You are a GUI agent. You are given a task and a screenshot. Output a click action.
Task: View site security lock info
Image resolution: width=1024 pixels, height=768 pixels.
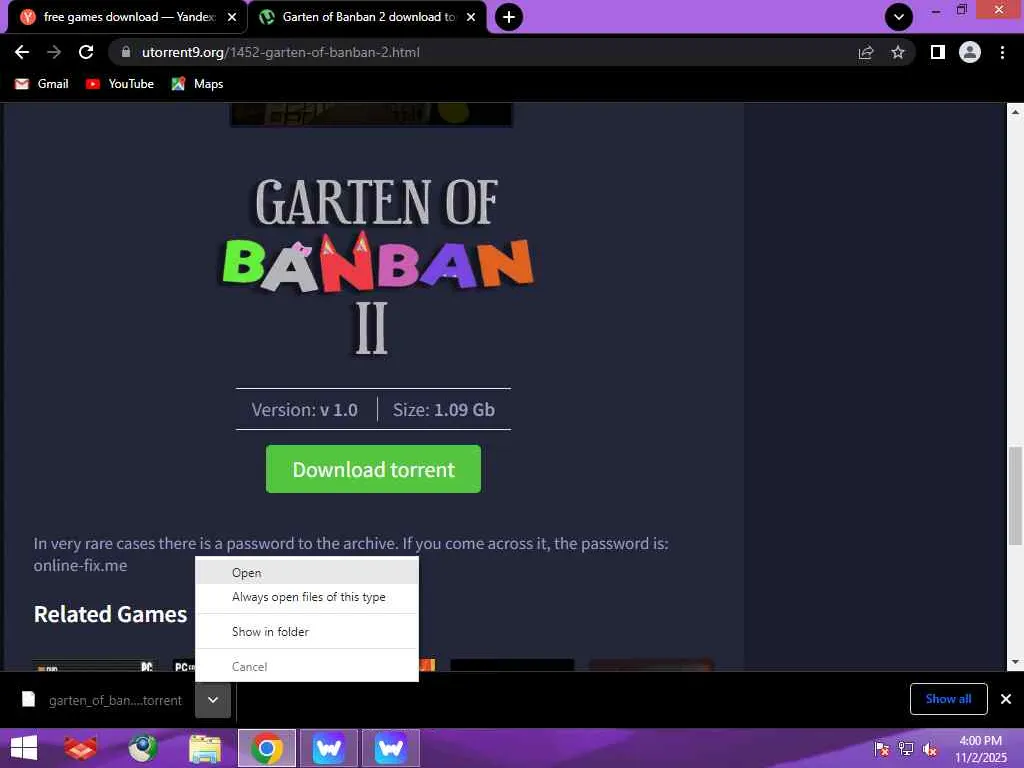pos(126,52)
